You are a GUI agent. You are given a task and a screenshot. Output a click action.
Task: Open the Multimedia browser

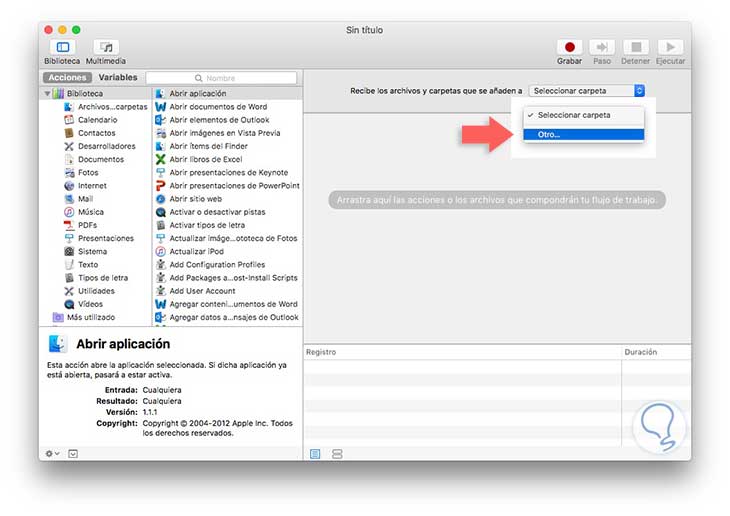tap(106, 48)
